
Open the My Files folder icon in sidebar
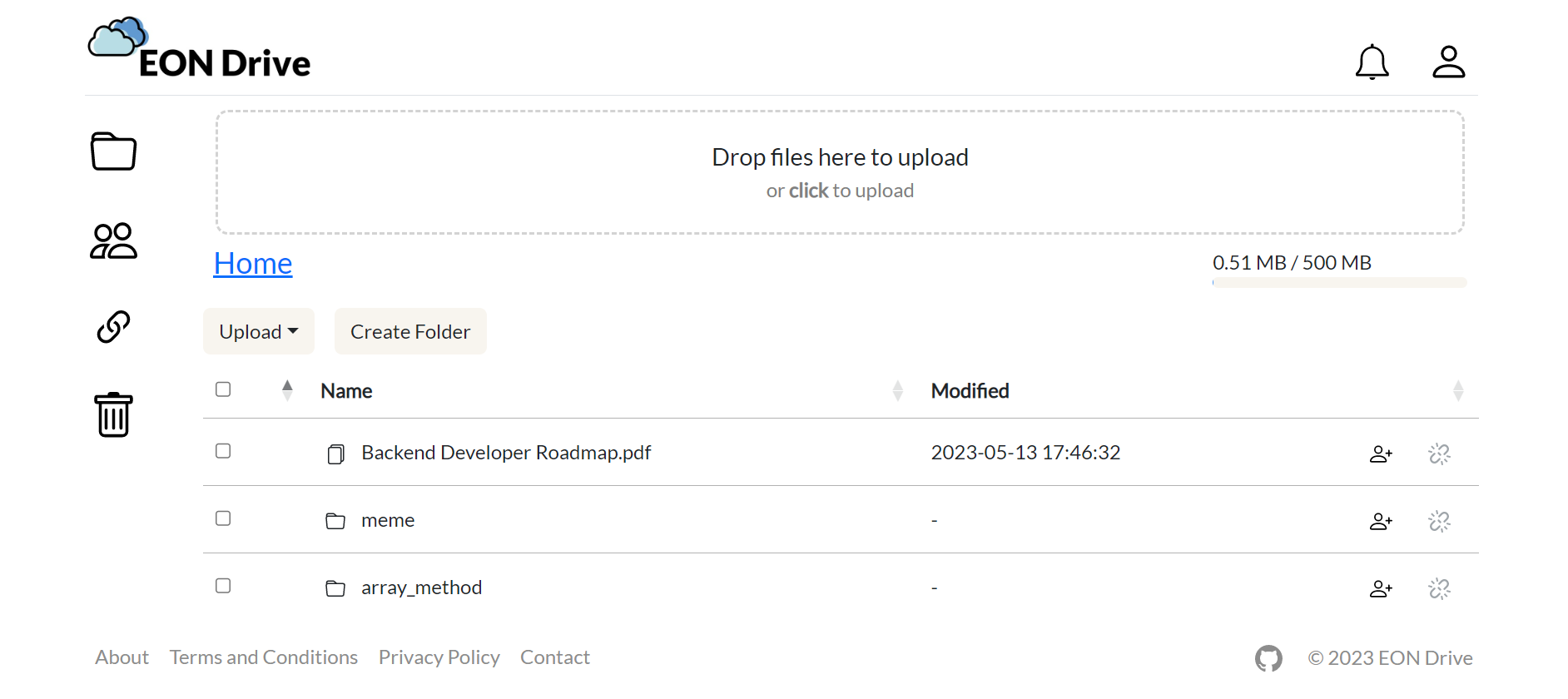(x=112, y=151)
